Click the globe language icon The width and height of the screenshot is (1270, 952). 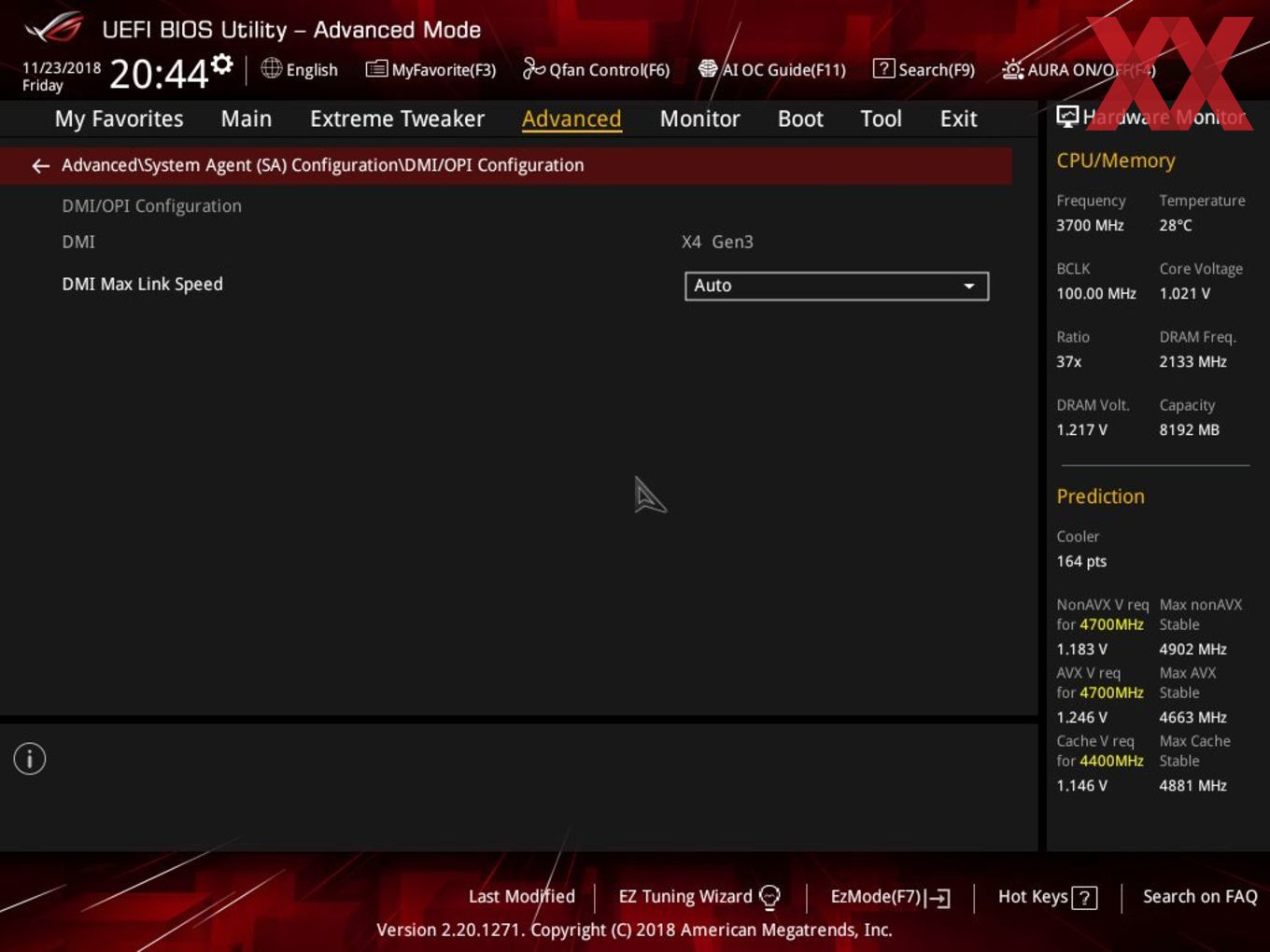click(x=271, y=68)
